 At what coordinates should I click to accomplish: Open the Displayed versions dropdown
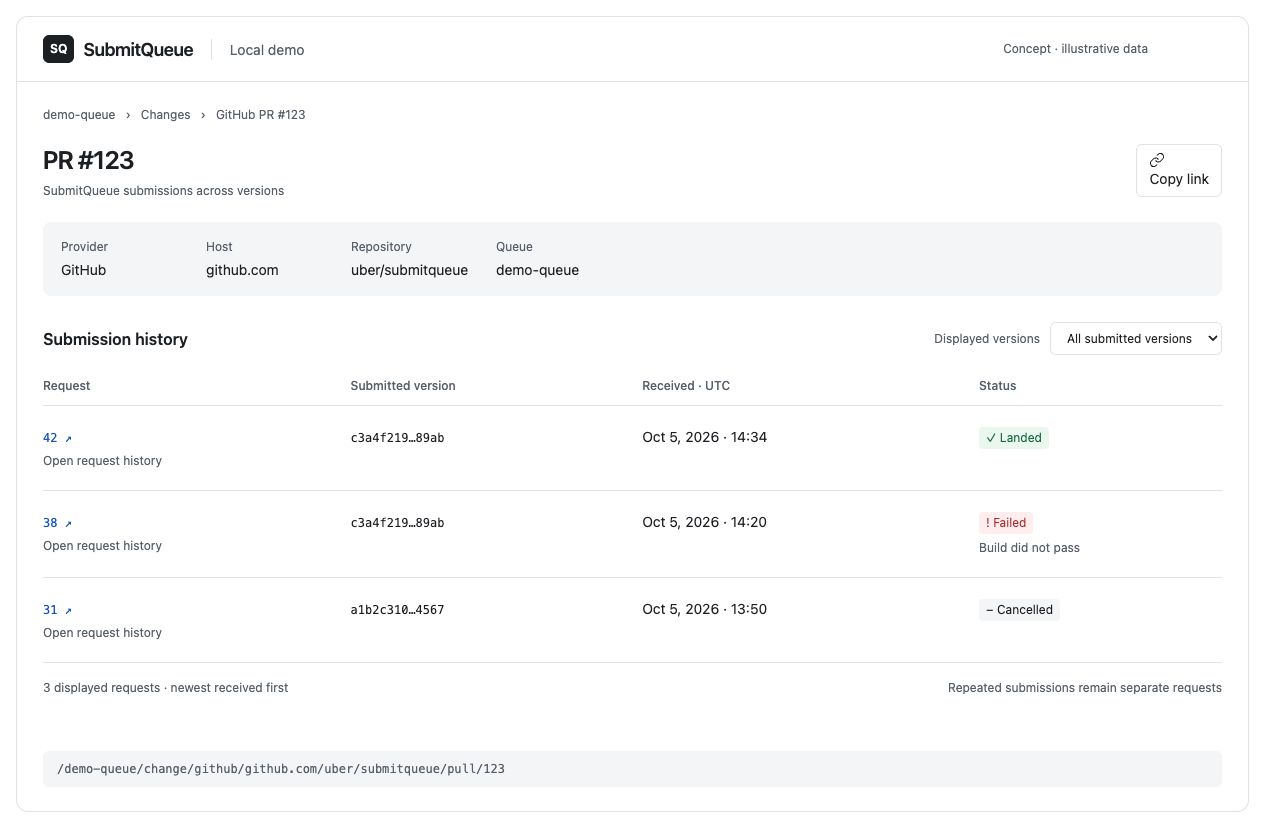[1135, 338]
